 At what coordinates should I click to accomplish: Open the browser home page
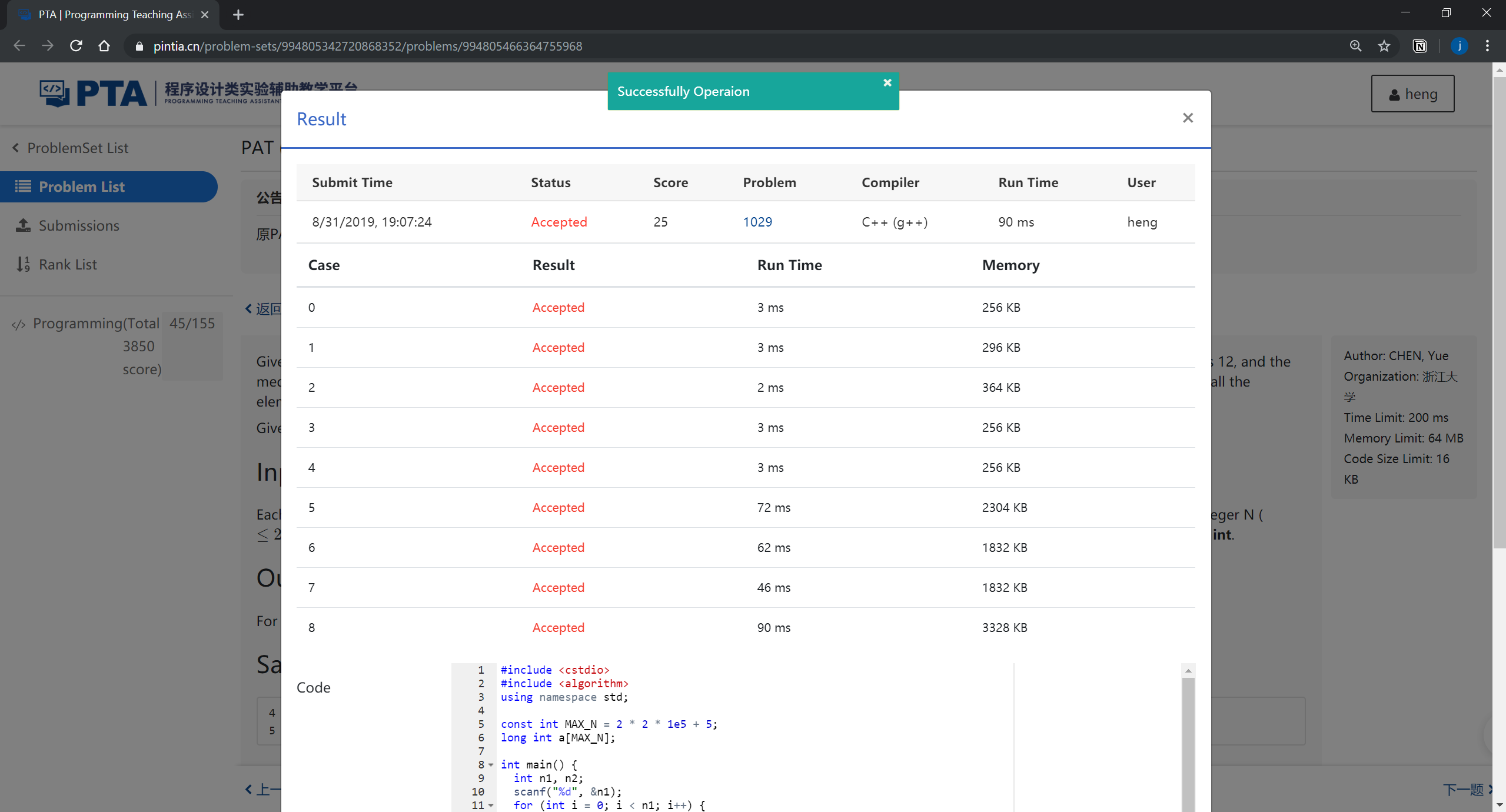point(104,46)
